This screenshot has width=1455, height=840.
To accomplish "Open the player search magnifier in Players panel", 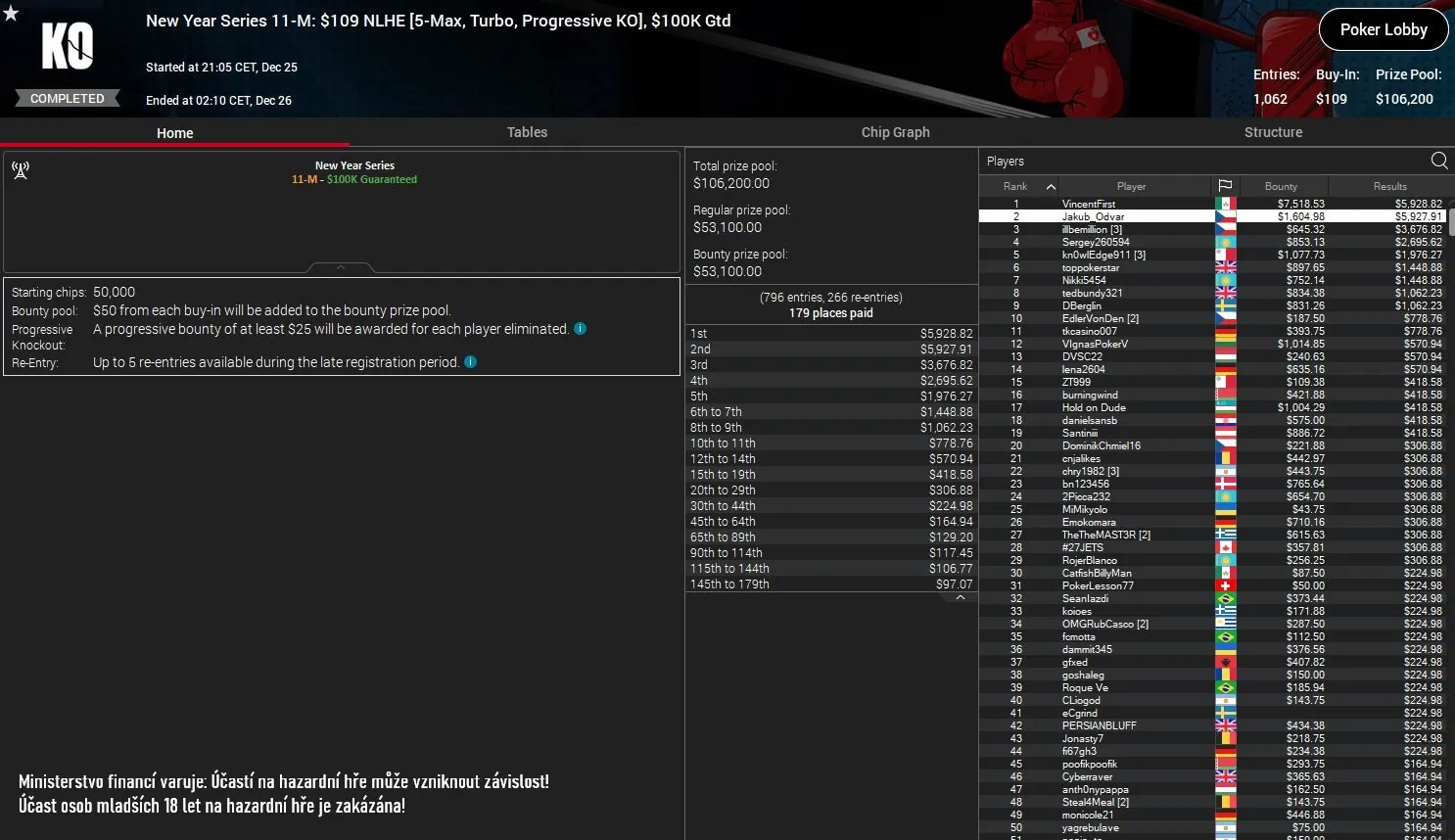I will (1438, 160).
